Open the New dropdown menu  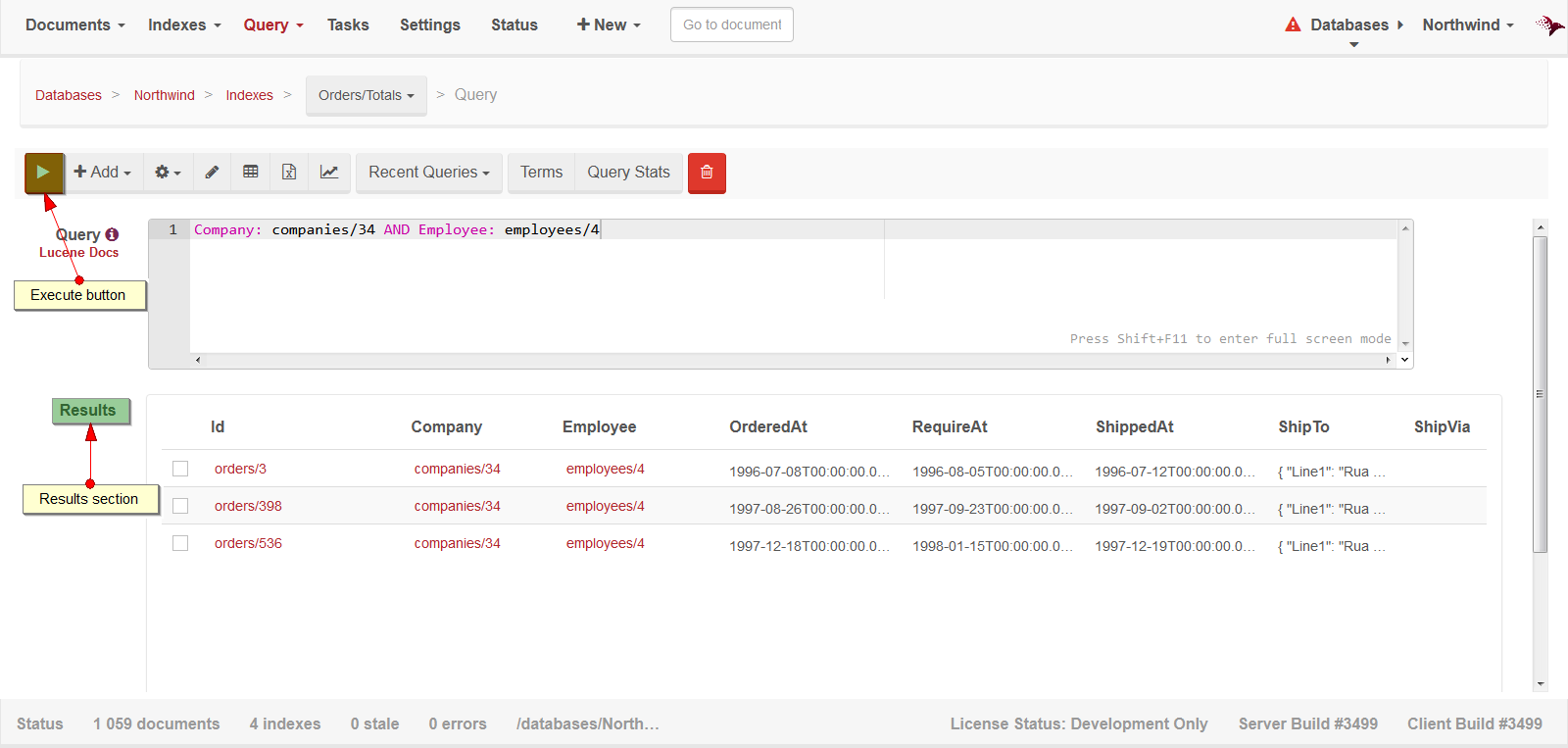[x=609, y=25]
